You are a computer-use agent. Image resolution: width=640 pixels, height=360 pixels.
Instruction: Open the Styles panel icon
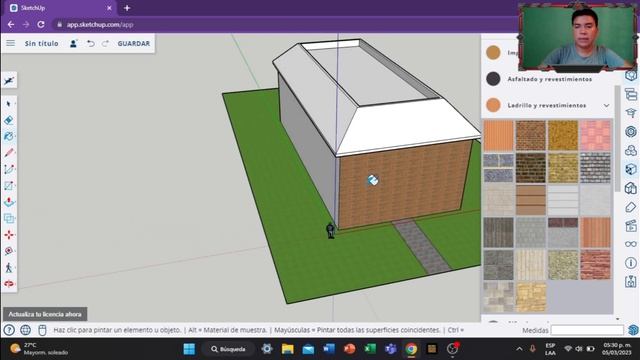tap(631, 188)
